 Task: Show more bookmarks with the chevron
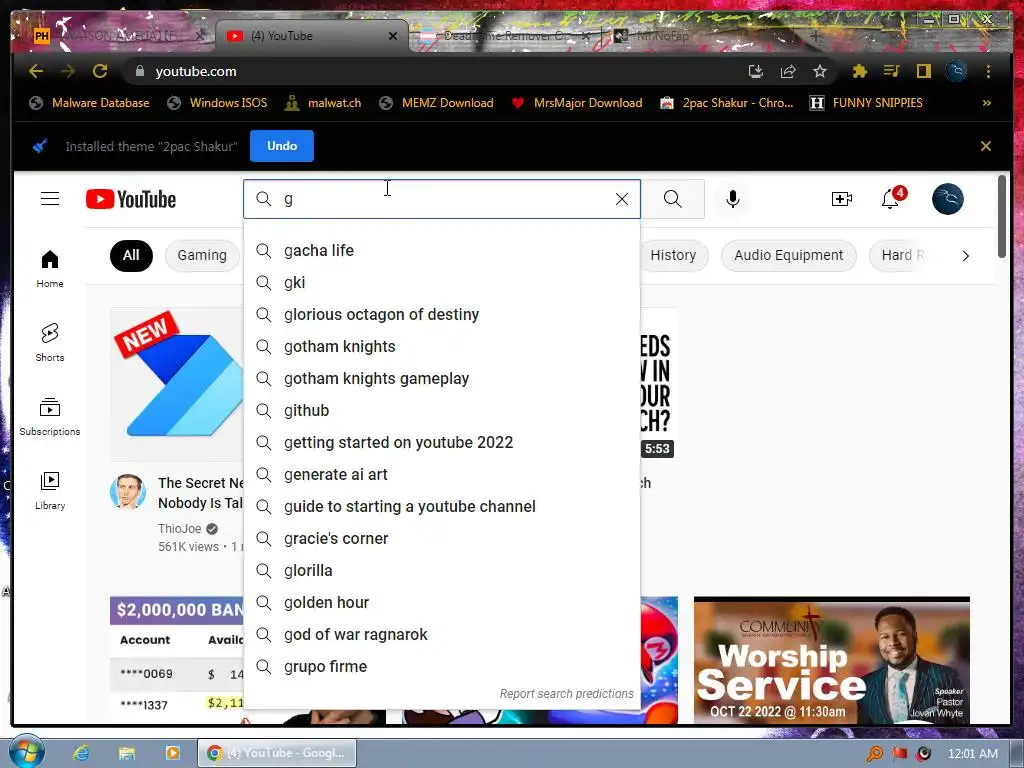(x=986, y=103)
